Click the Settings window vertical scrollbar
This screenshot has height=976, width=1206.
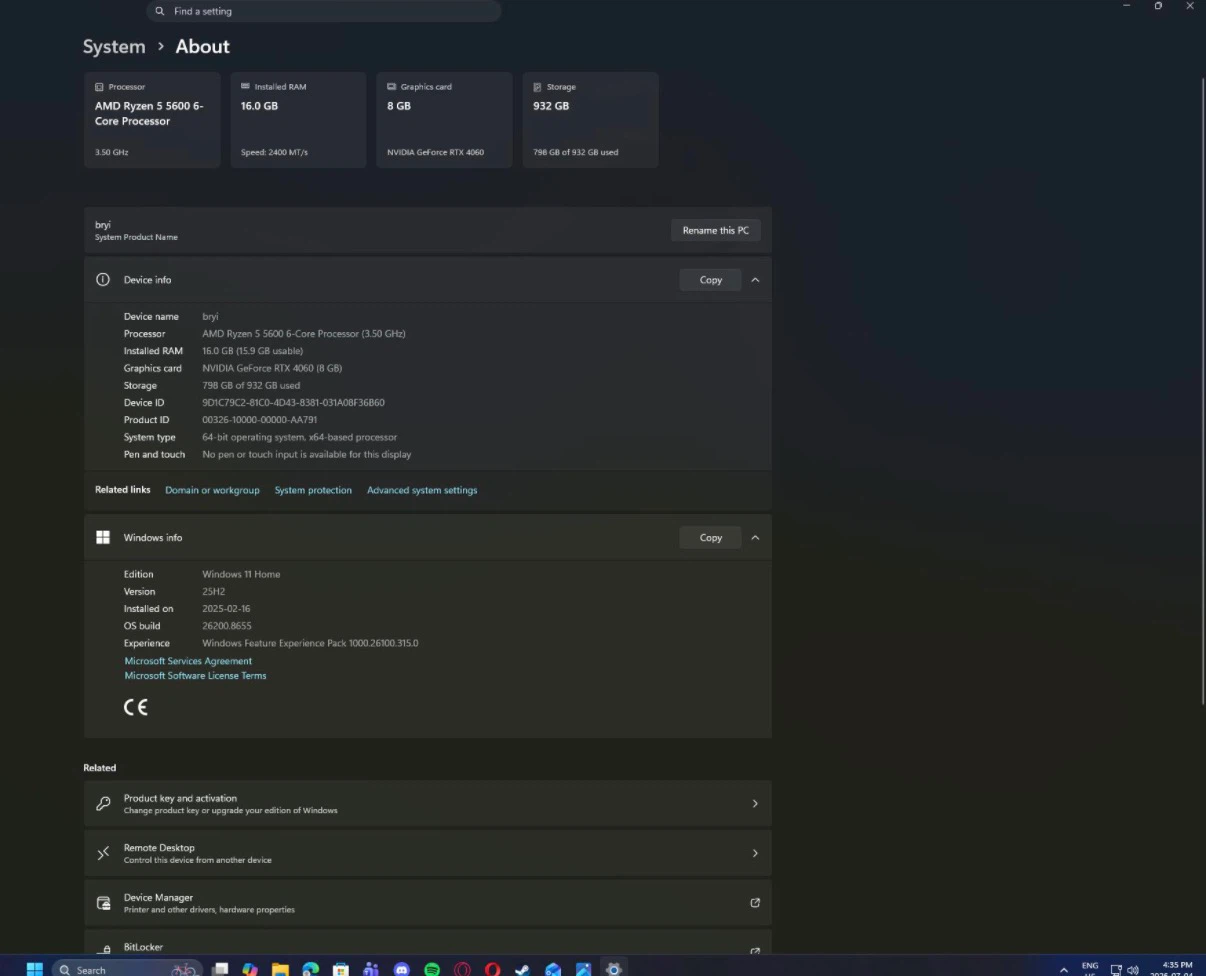(x=1203, y=390)
